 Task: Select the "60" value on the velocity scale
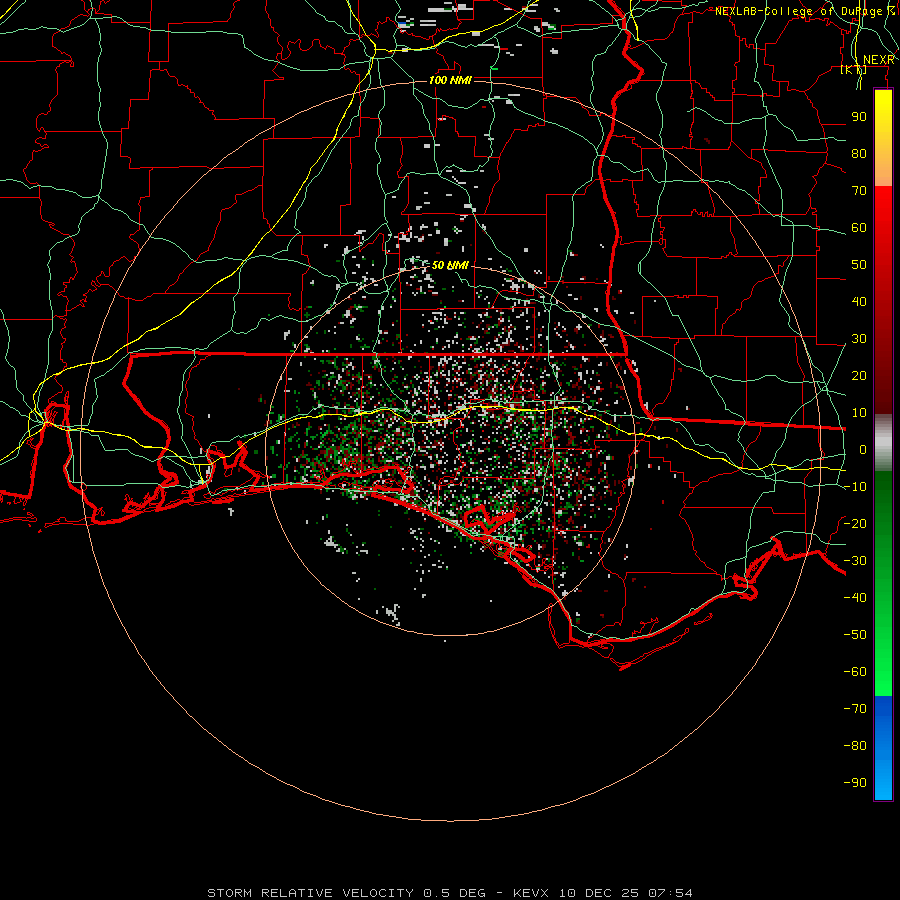(x=859, y=227)
